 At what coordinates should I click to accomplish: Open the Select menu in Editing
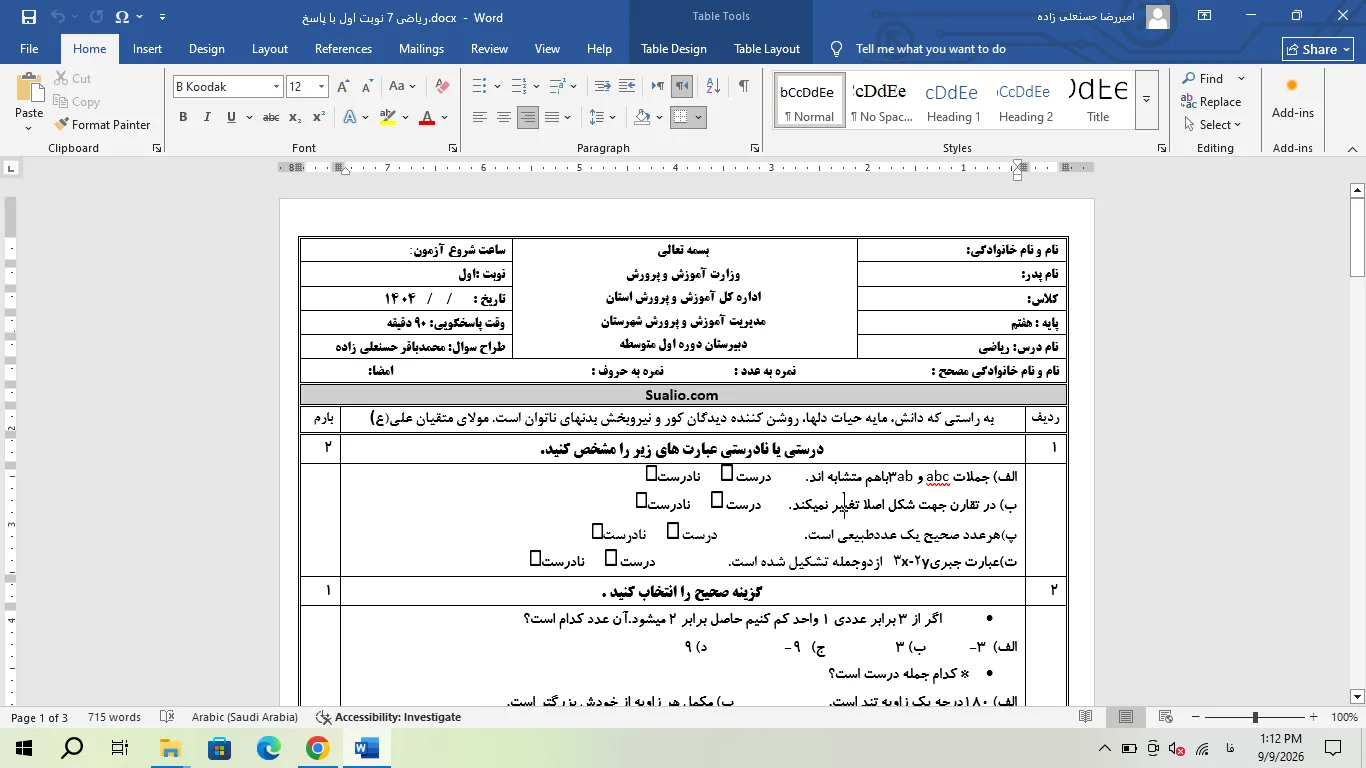coord(1212,125)
